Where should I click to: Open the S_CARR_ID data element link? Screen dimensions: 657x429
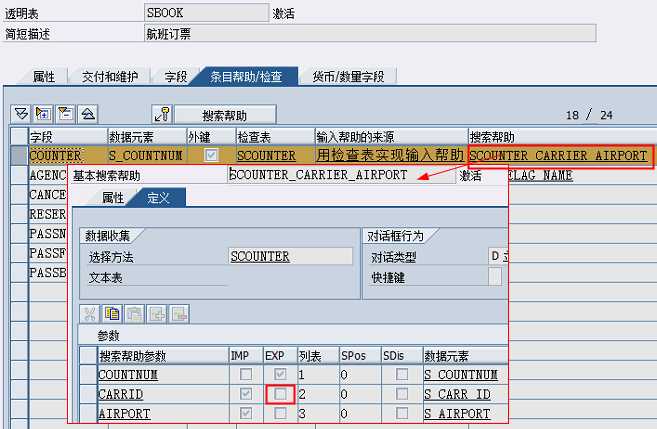click(x=457, y=394)
